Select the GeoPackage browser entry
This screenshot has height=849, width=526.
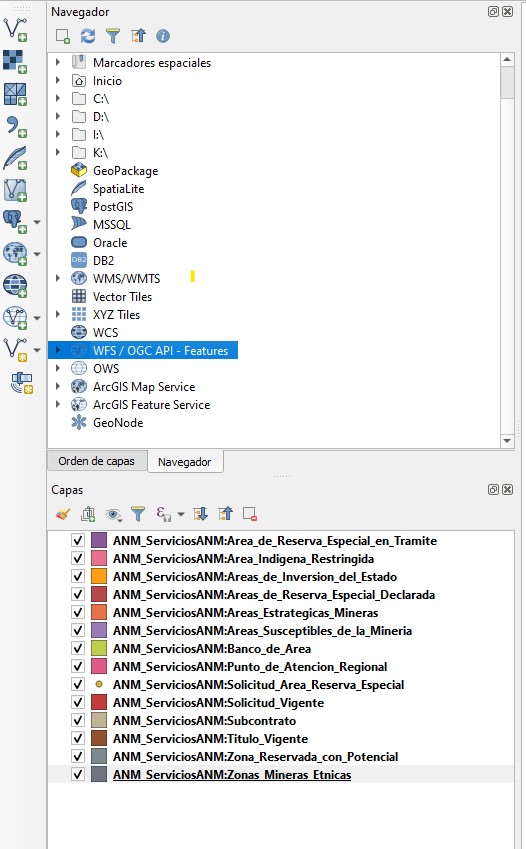click(x=126, y=171)
